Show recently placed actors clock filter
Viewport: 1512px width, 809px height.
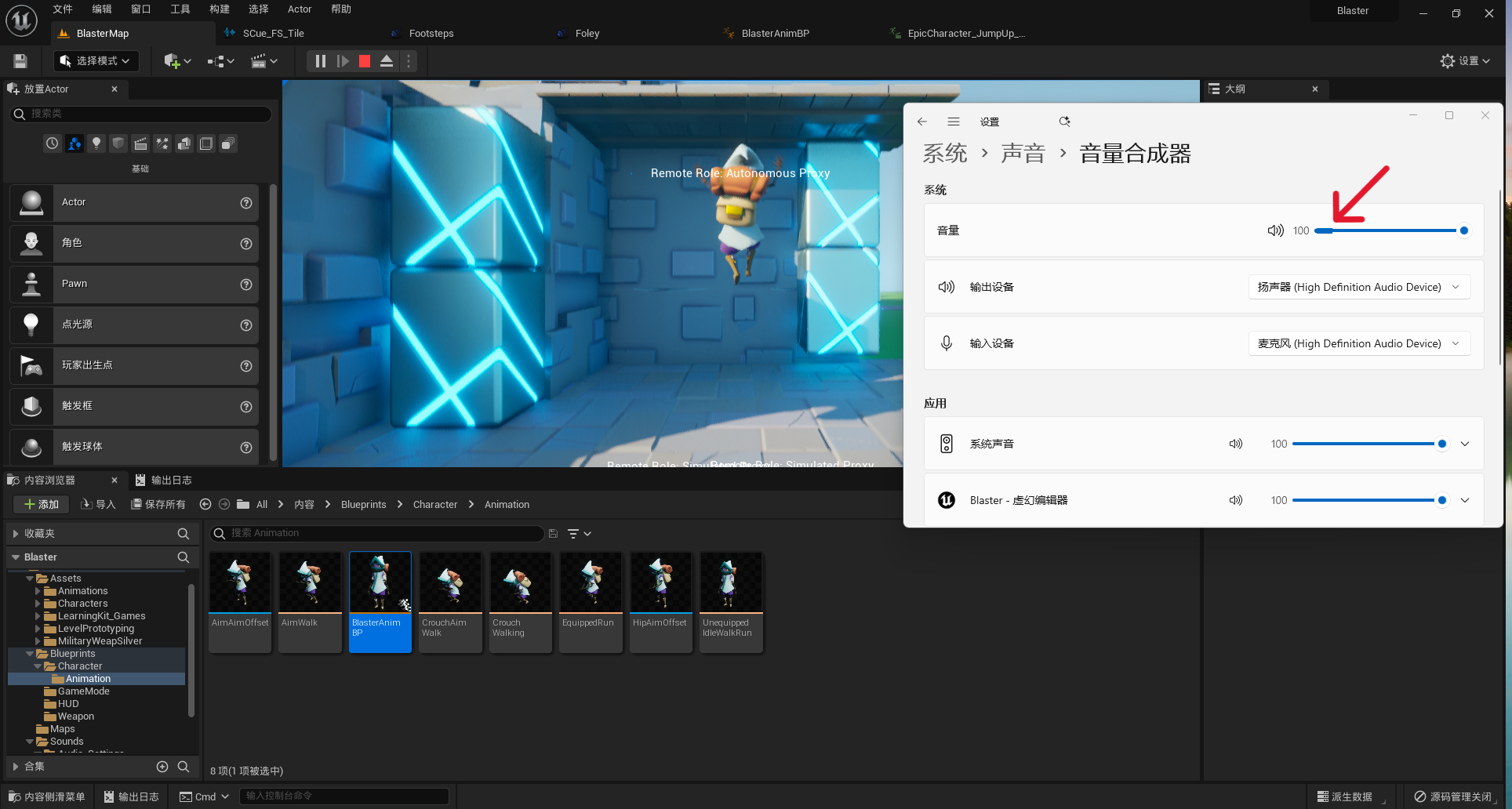point(52,143)
